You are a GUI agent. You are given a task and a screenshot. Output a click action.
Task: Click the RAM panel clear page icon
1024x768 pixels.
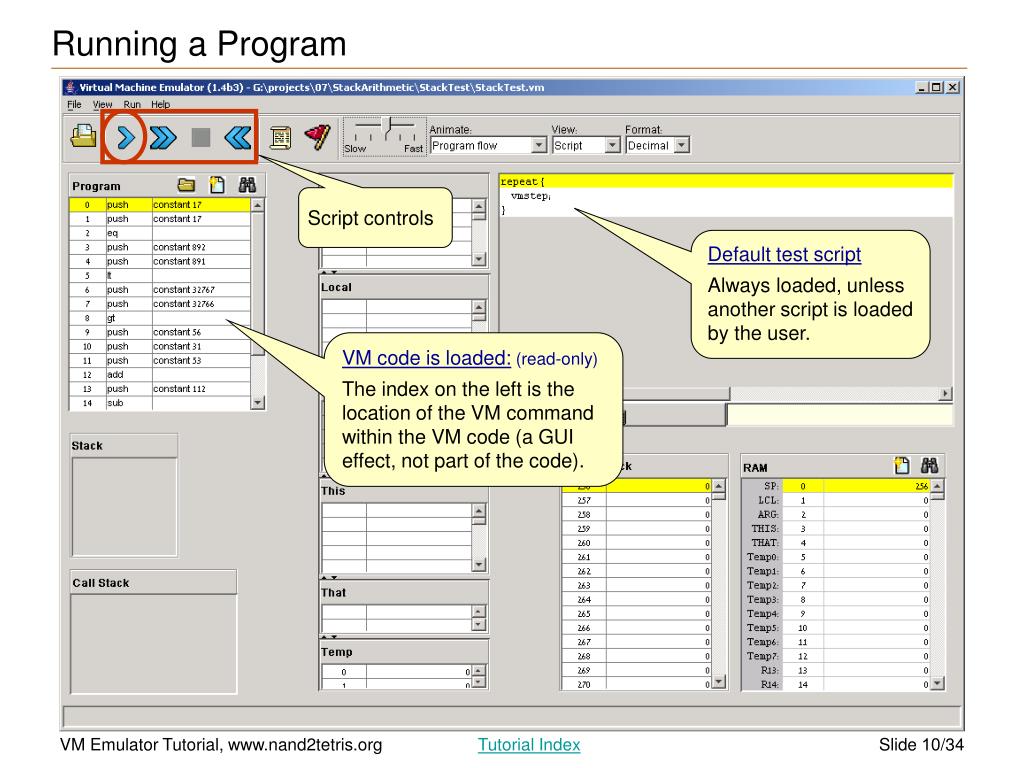point(902,466)
